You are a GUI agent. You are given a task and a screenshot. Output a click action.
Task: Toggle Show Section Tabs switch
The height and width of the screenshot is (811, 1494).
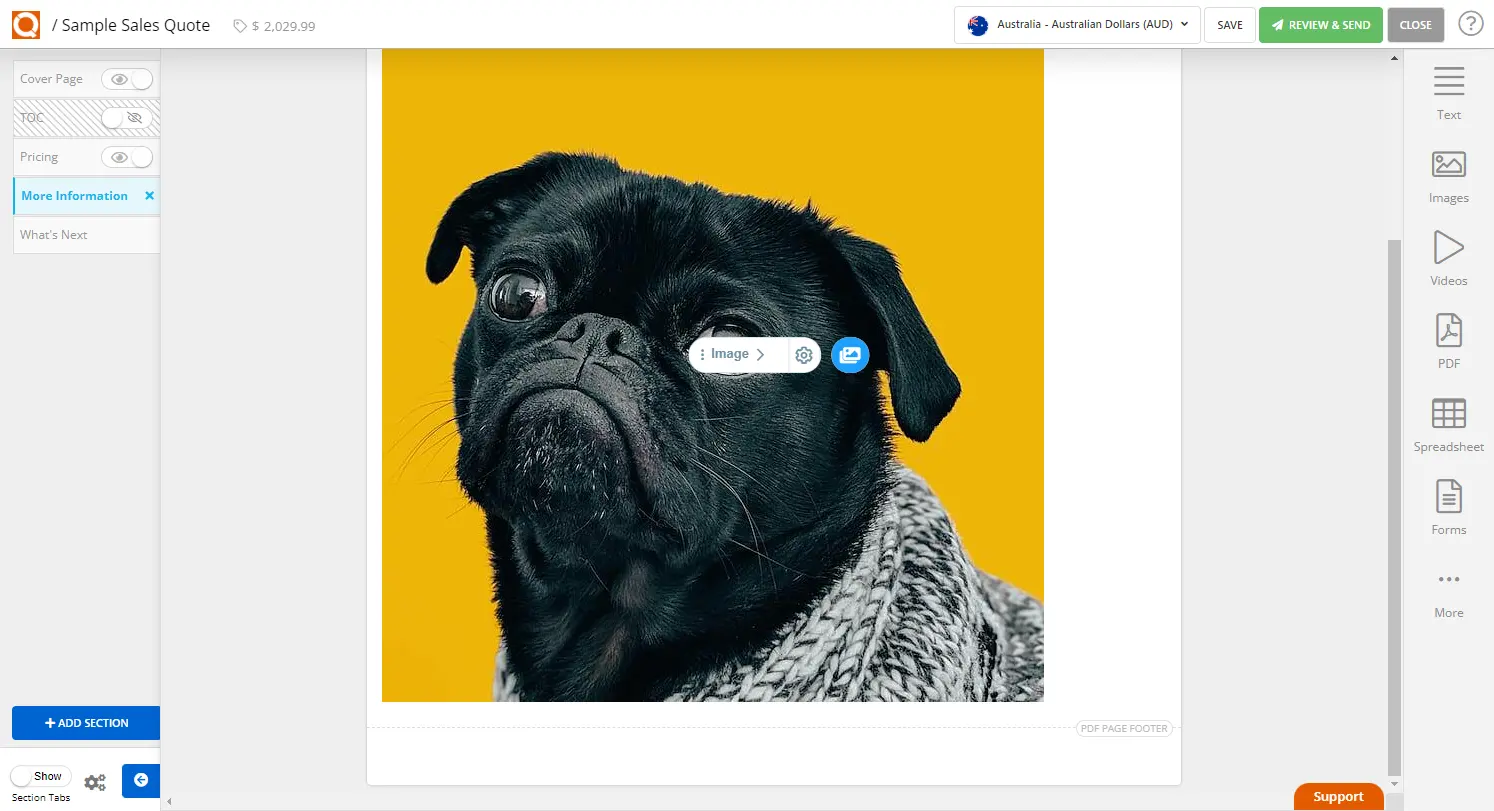[40, 777]
